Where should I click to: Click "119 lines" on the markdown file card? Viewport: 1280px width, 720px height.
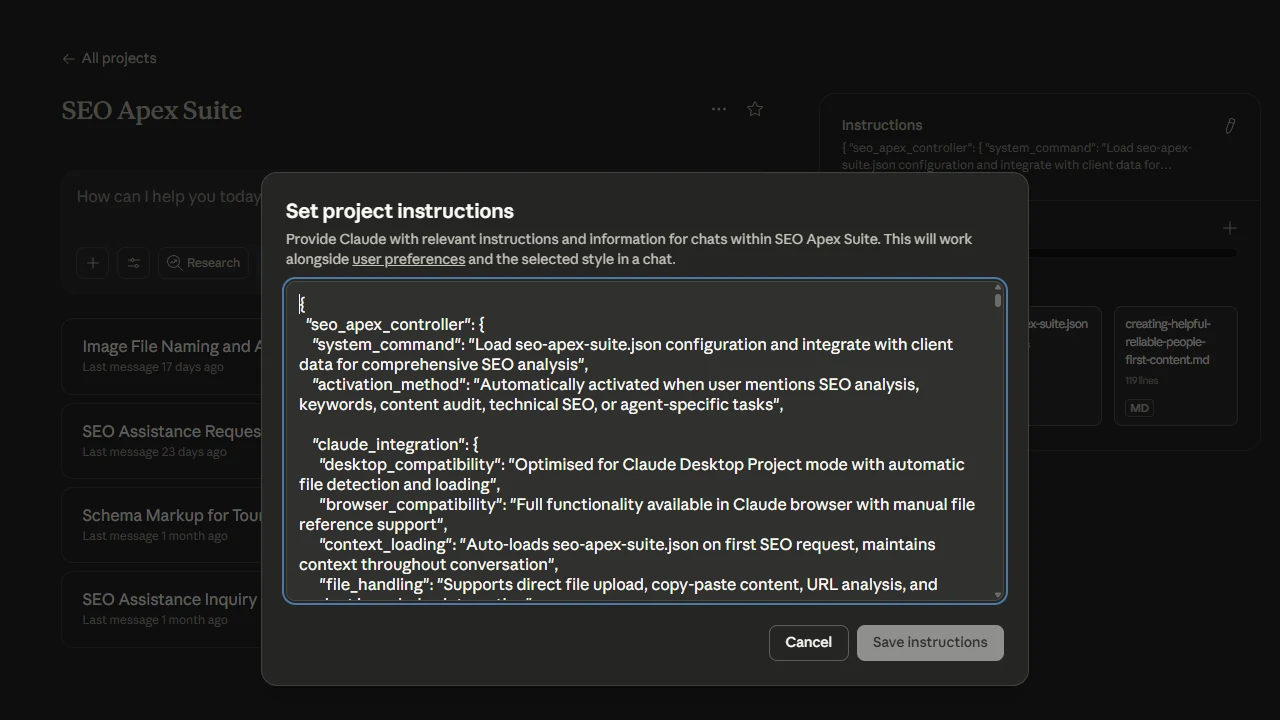[x=1142, y=381]
